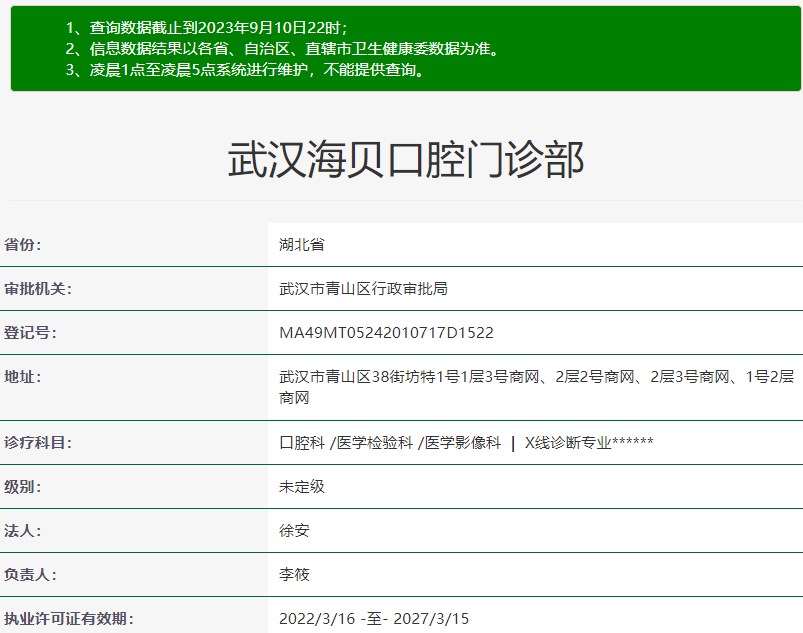Click the 登记号 field label
This screenshot has height=633, width=803.
tap(30, 333)
